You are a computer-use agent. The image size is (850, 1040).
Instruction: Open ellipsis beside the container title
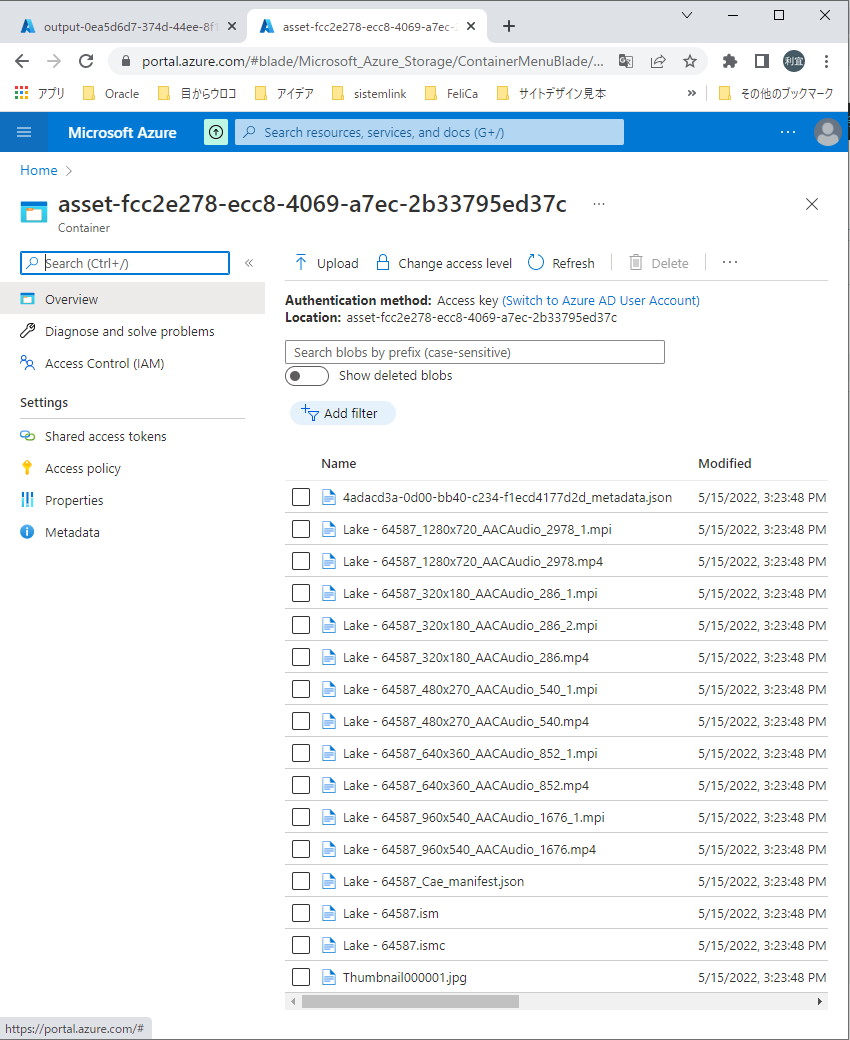(x=599, y=204)
